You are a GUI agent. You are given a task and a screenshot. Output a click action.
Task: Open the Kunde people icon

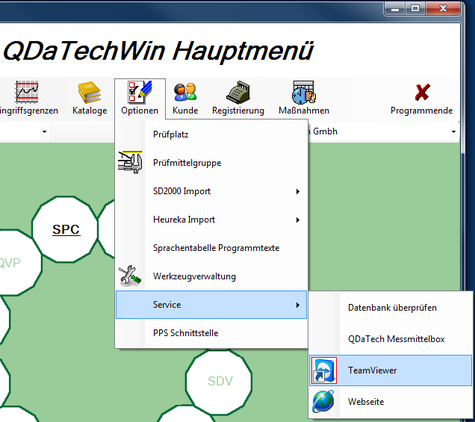[185, 92]
